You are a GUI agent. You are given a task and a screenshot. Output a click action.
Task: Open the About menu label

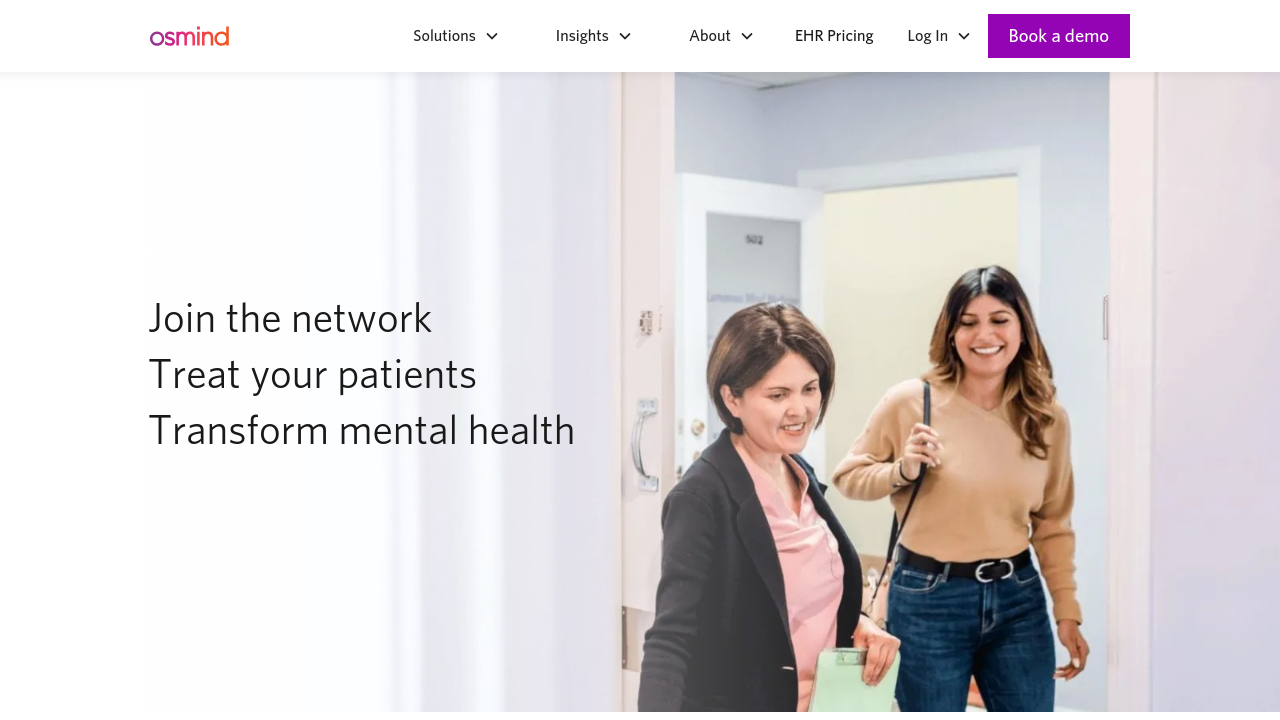tap(710, 36)
